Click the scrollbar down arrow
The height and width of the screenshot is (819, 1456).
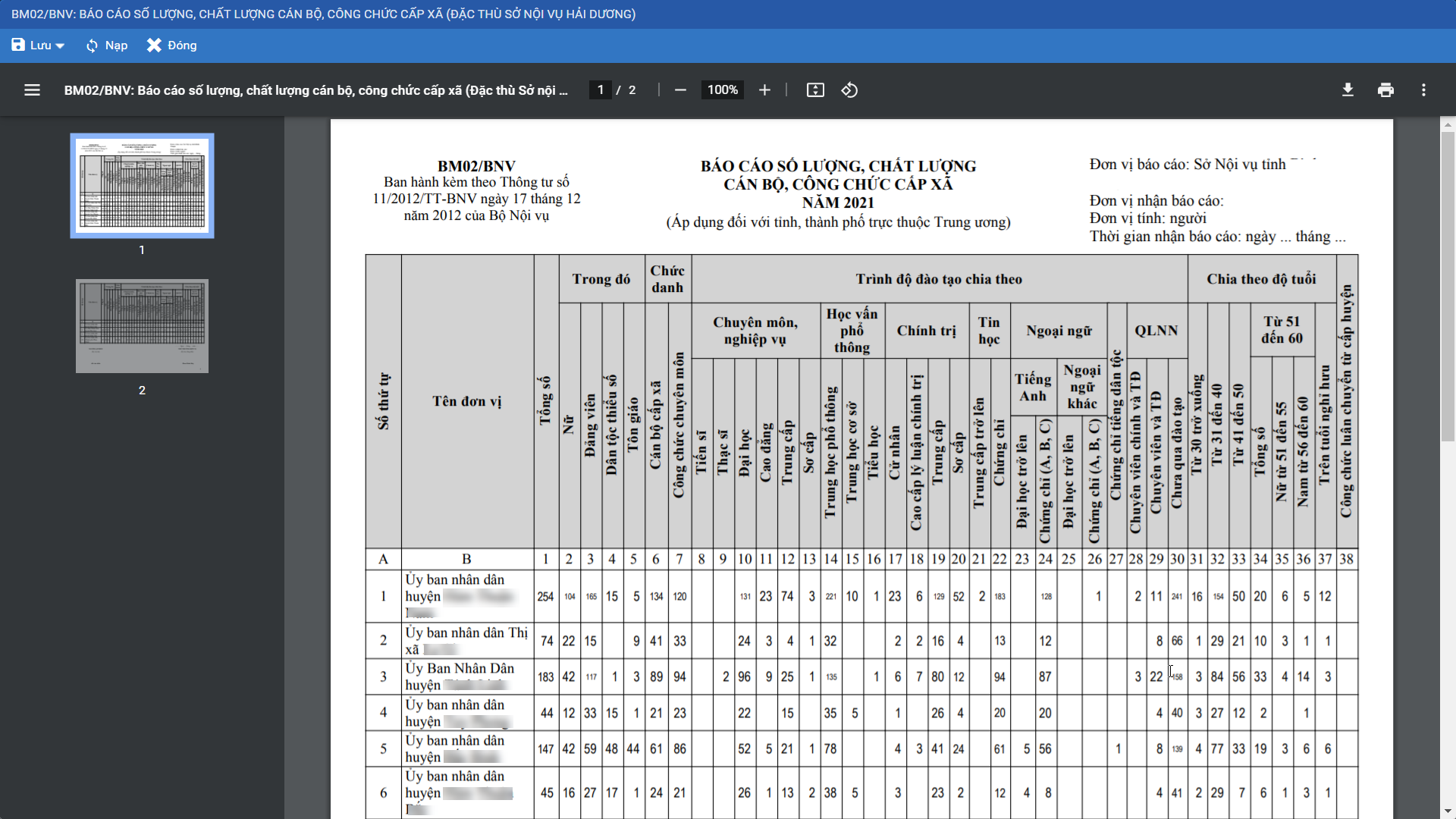[x=1448, y=811]
